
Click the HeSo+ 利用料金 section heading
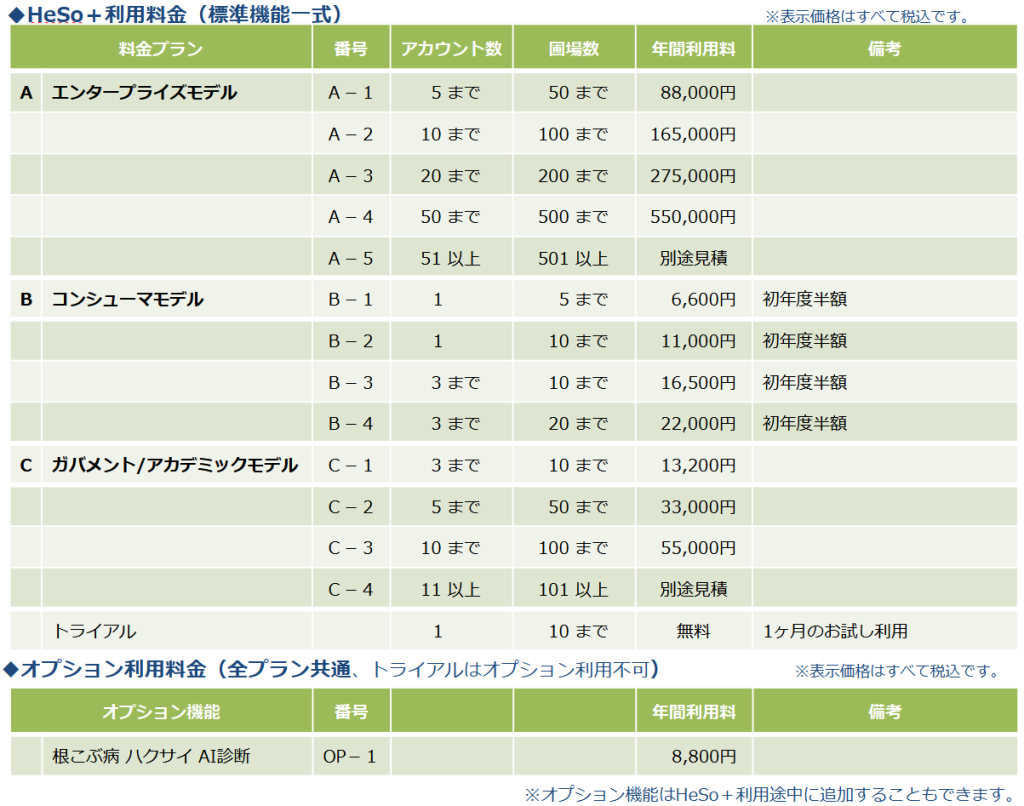(176, 14)
